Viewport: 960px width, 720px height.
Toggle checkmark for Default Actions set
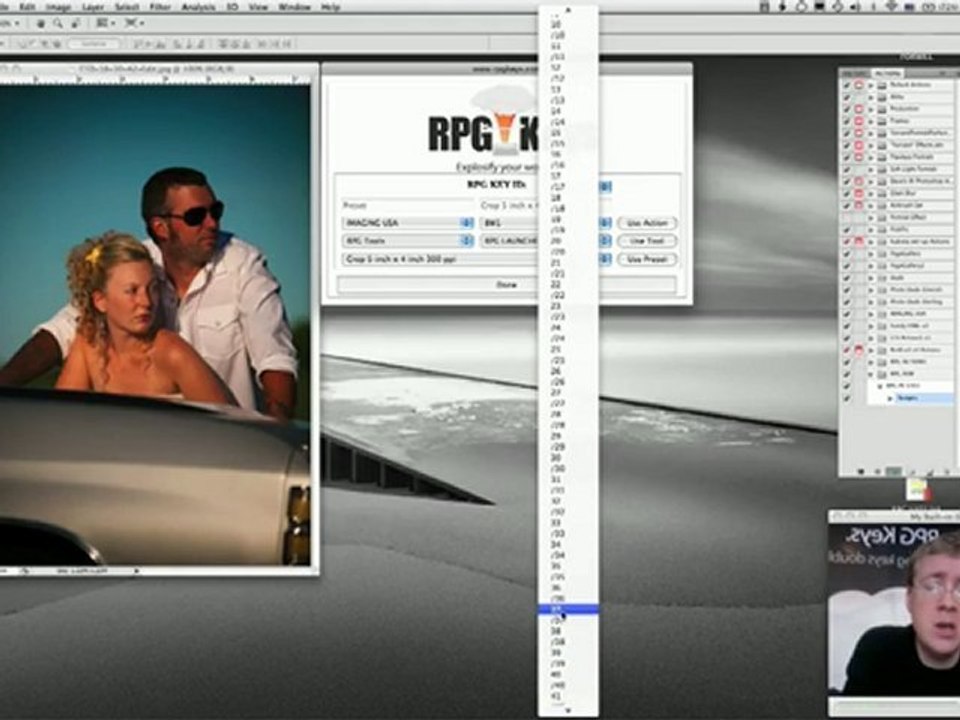[847, 84]
